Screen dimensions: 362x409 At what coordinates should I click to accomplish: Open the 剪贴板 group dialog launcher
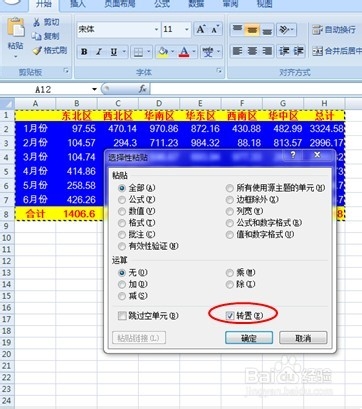click(66, 70)
